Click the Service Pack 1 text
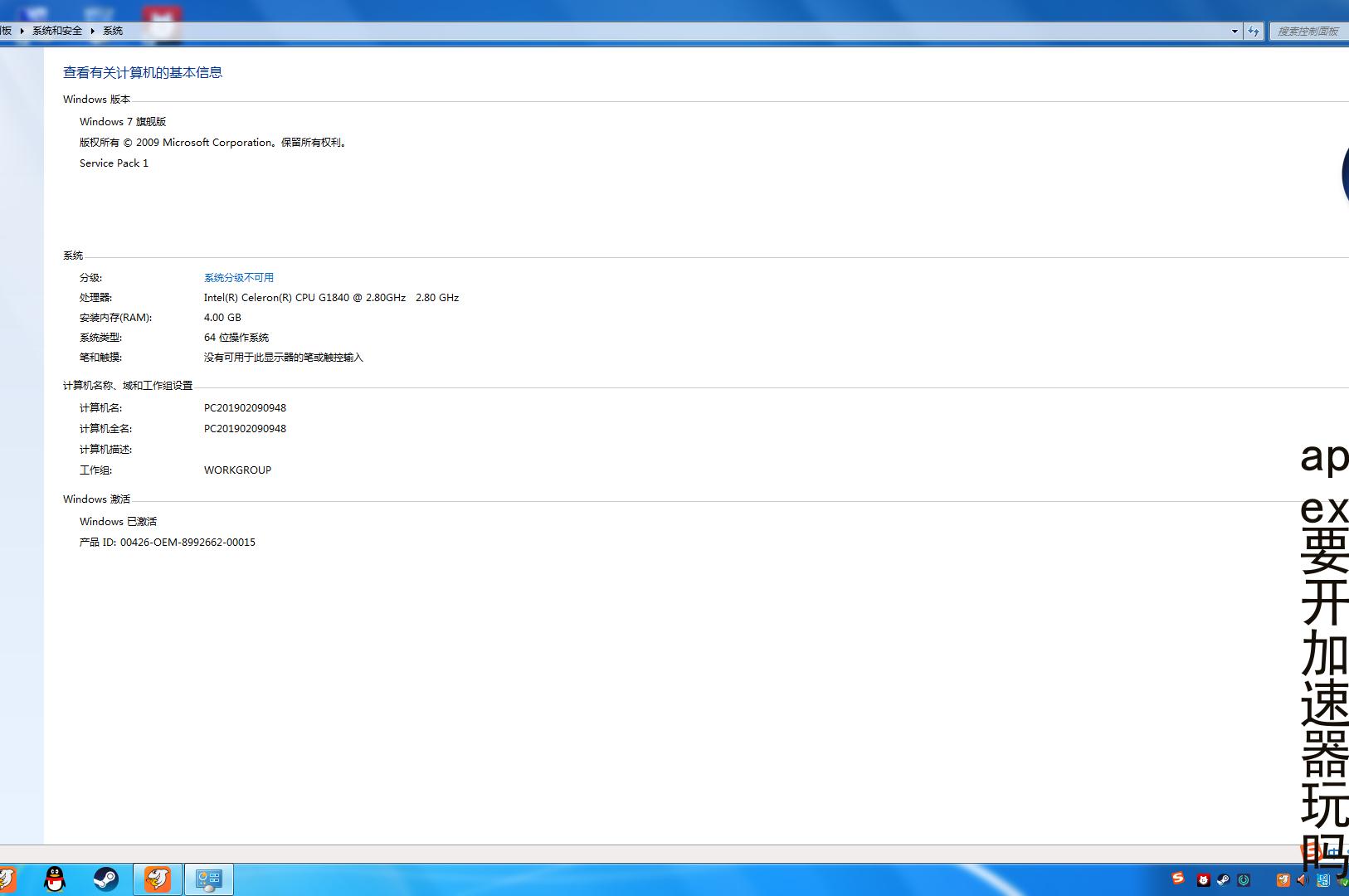Image resolution: width=1349 pixels, height=896 pixels. [x=114, y=163]
